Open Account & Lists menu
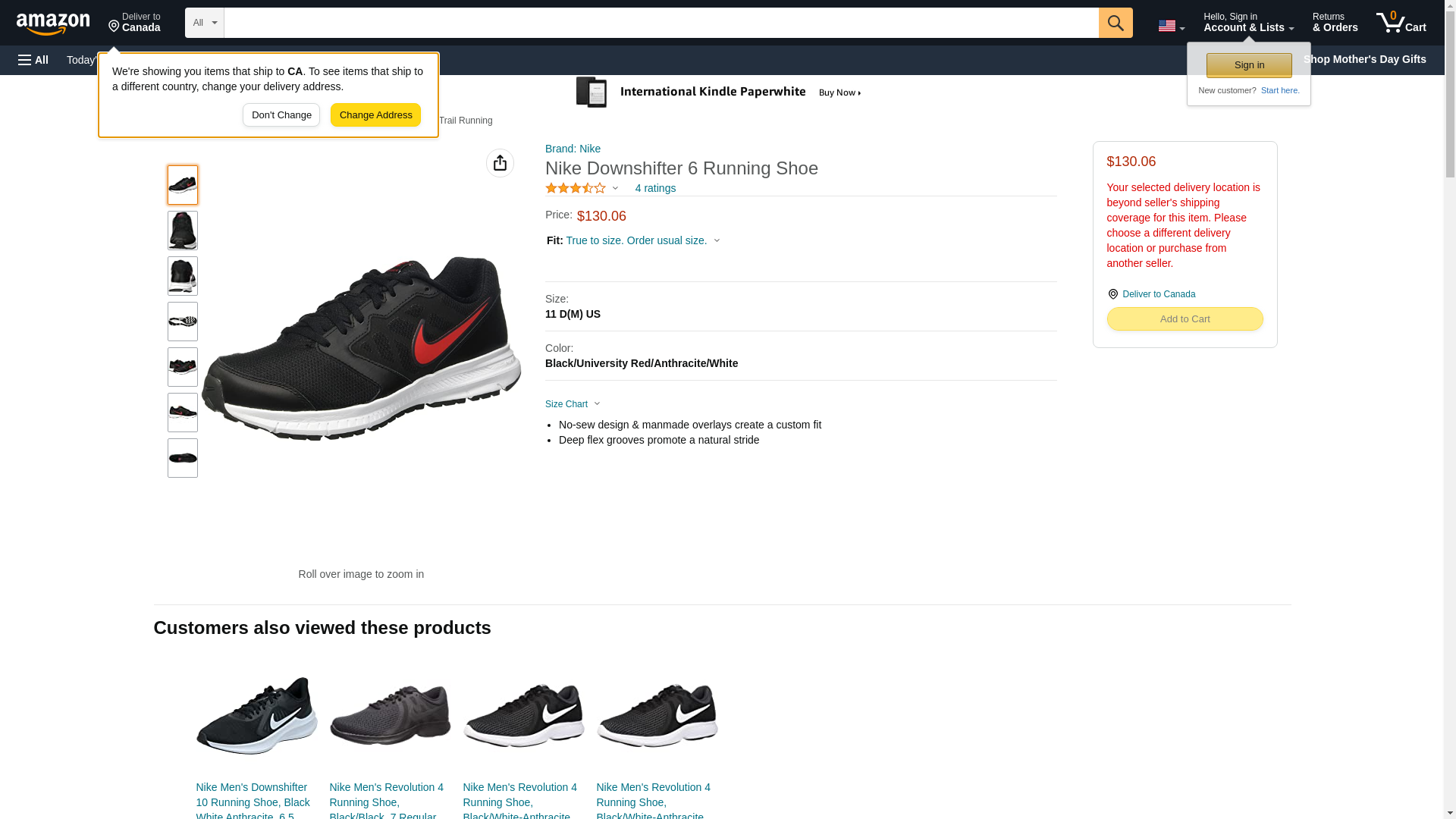This screenshot has width=1456, height=819. click(1247, 23)
